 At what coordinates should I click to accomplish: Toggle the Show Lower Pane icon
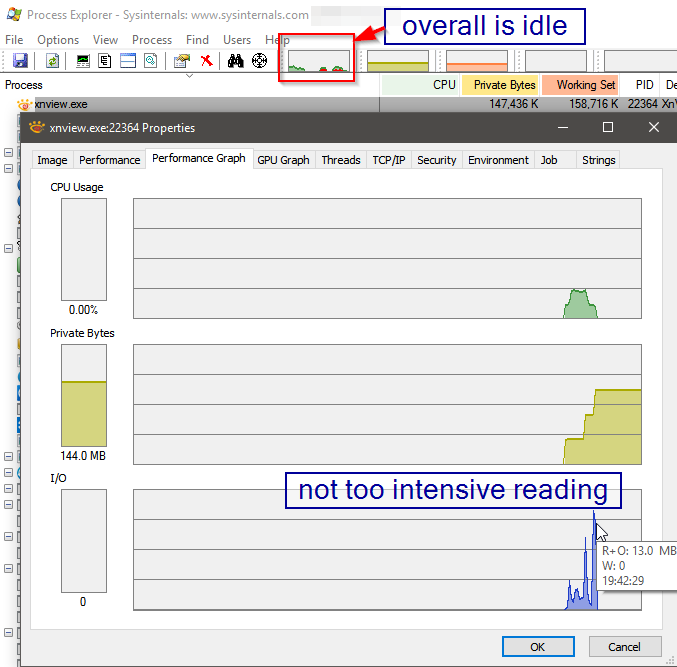click(128, 61)
